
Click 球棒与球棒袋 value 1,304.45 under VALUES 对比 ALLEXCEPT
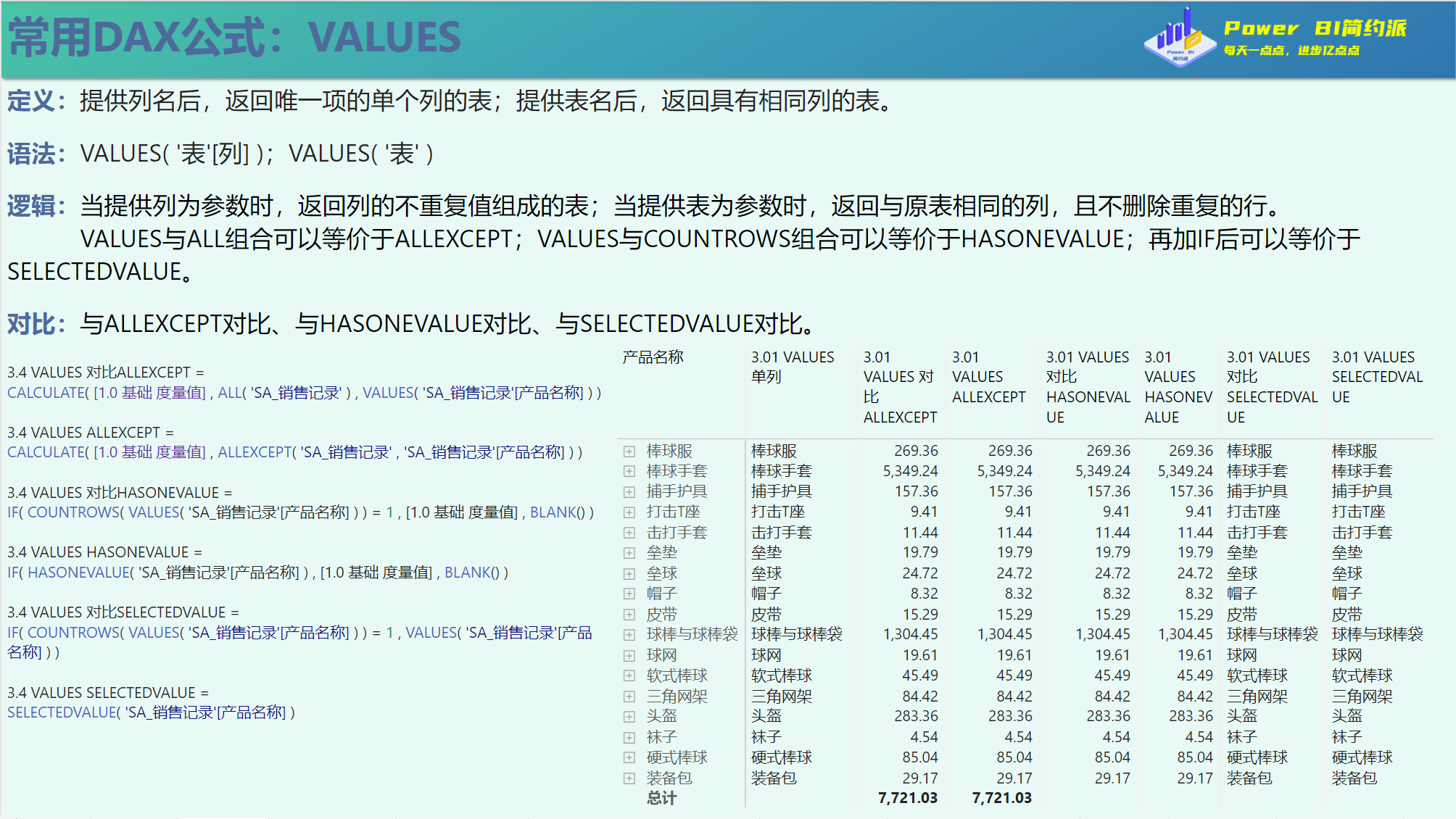click(910, 634)
